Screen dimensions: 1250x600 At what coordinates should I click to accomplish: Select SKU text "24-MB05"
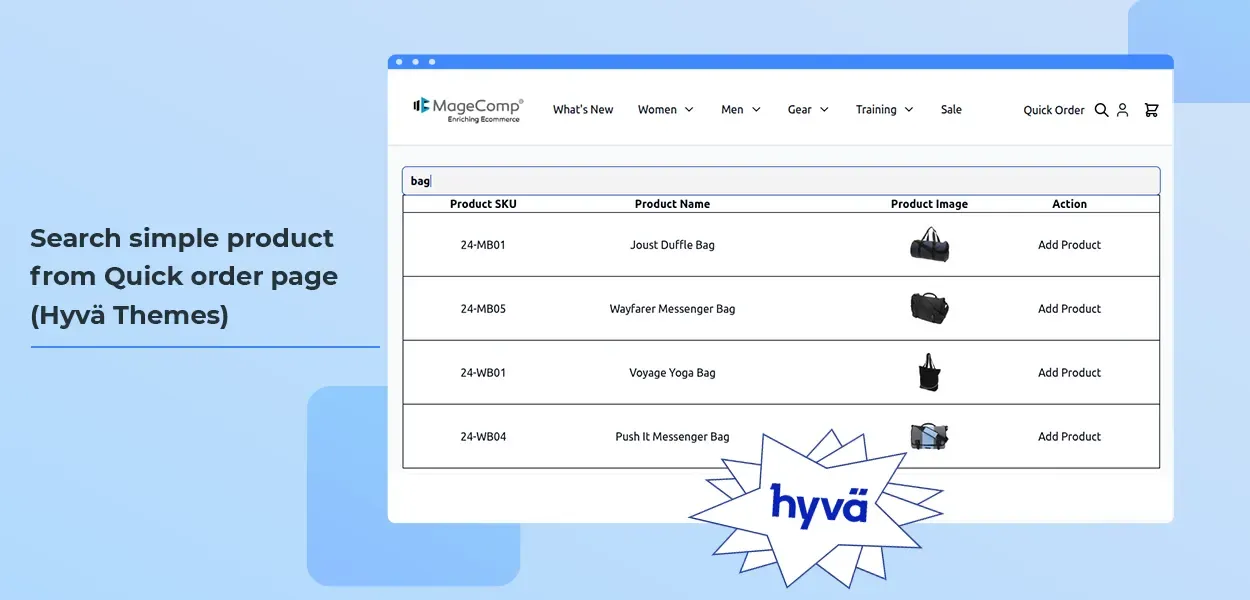pos(483,309)
